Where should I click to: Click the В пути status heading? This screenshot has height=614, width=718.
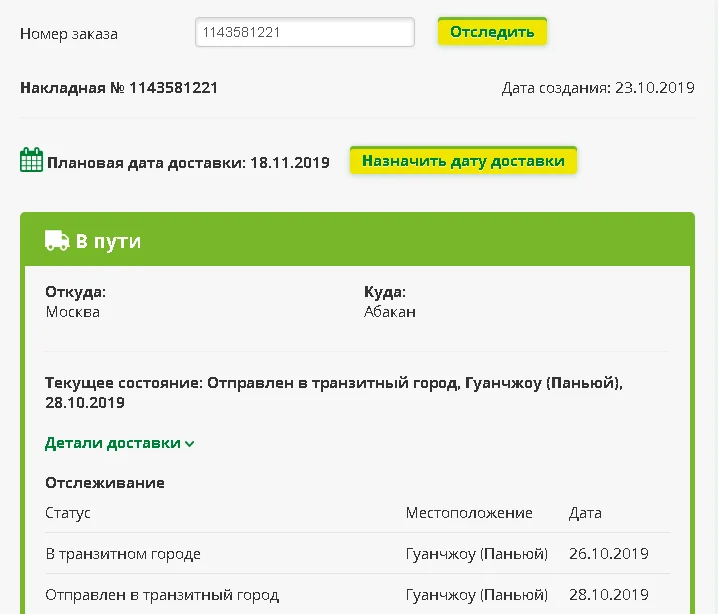[x=108, y=241]
